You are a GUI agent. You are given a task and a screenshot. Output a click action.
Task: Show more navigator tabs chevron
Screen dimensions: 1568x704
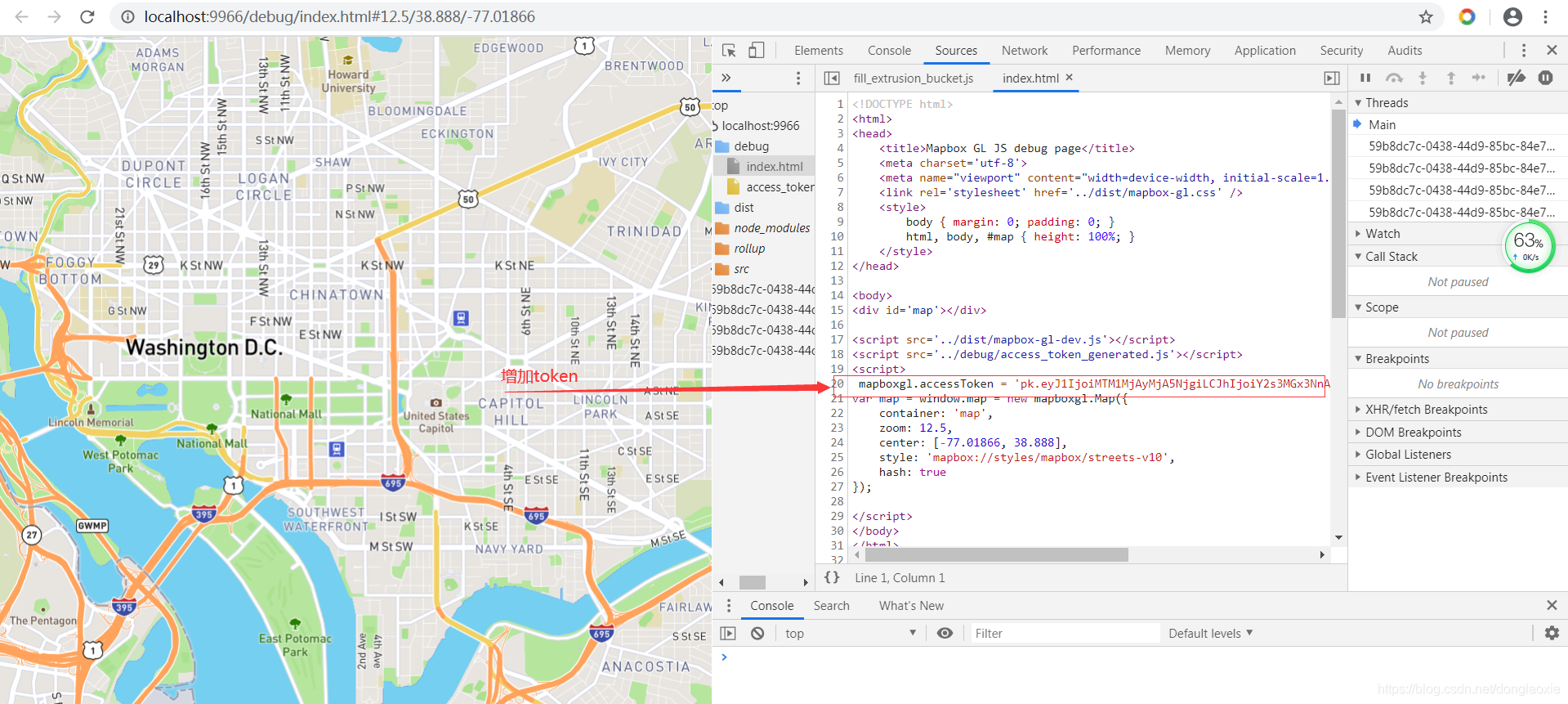coord(726,78)
